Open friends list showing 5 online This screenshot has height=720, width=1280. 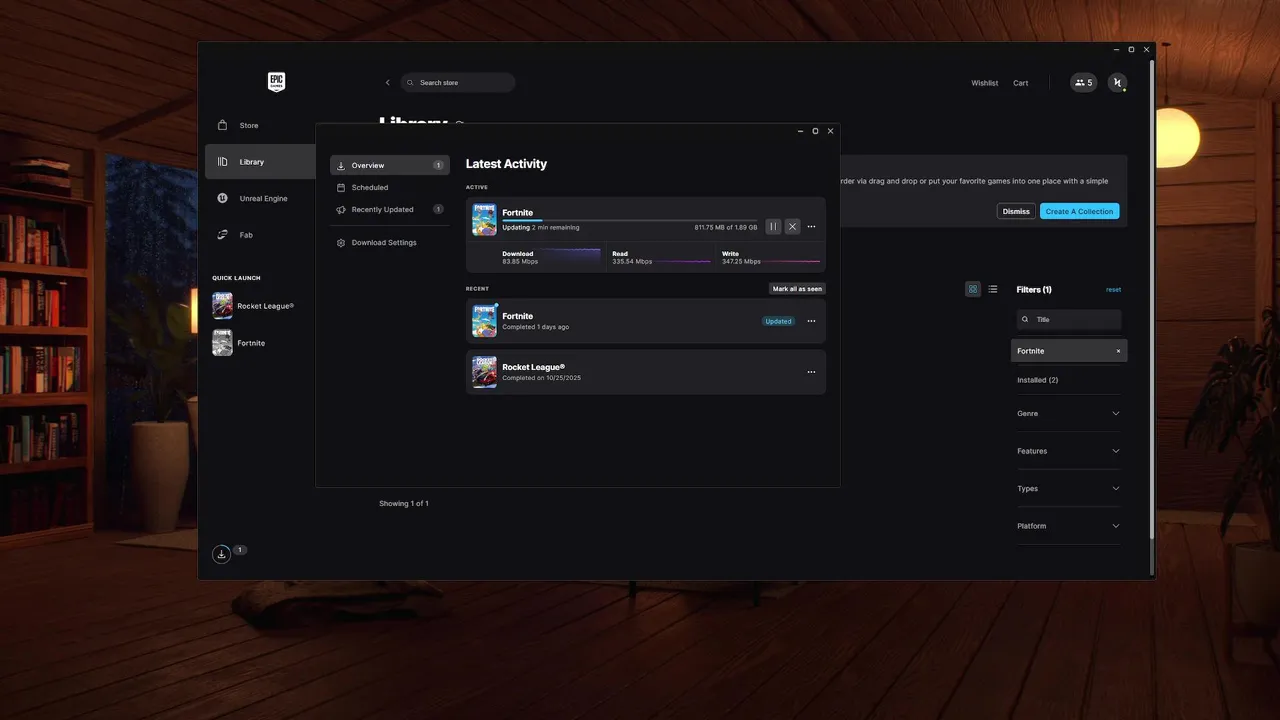click(1083, 83)
